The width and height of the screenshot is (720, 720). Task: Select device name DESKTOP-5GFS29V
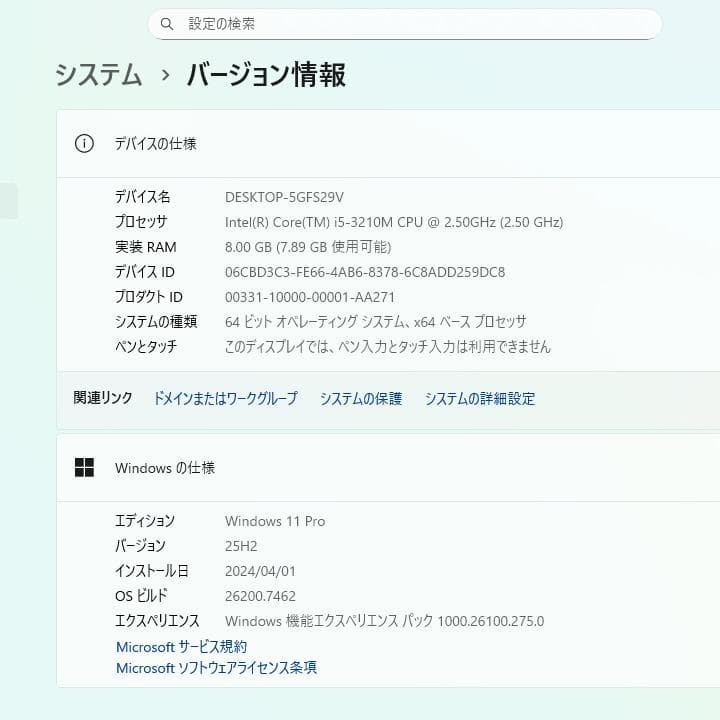(x=284, y=197)
